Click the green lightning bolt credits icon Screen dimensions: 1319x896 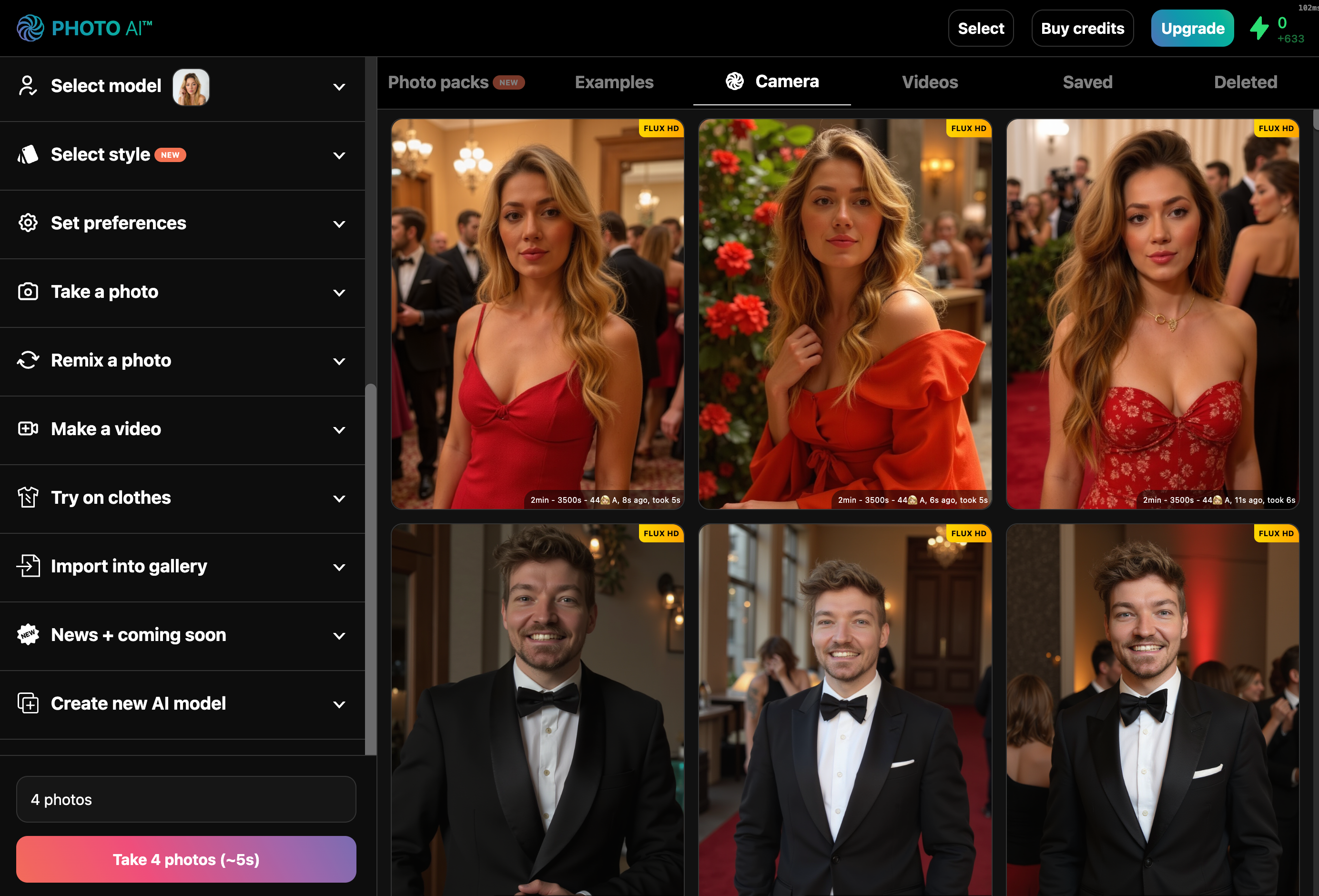(1259, 29)
